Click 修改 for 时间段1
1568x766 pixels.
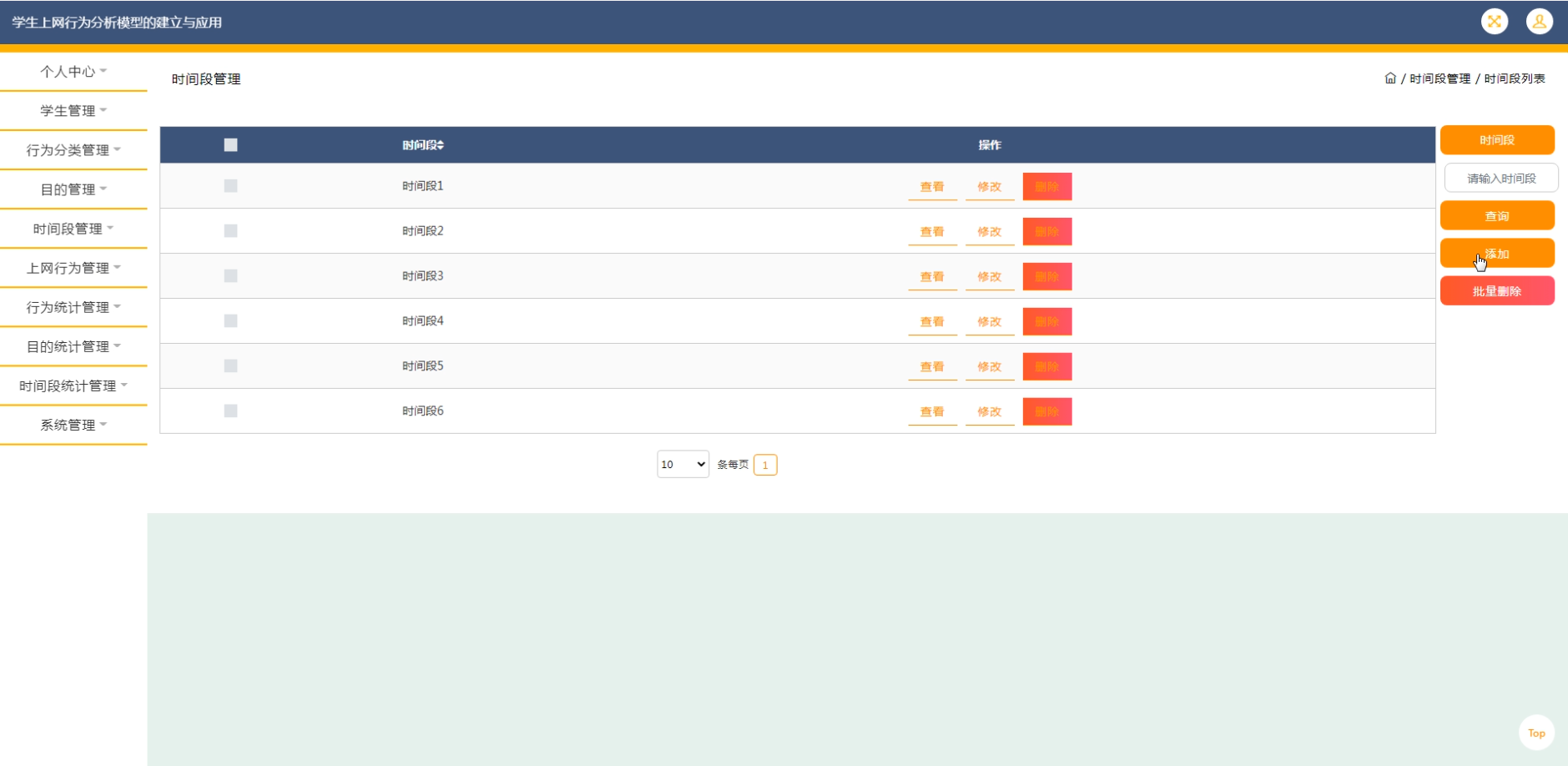990,187
